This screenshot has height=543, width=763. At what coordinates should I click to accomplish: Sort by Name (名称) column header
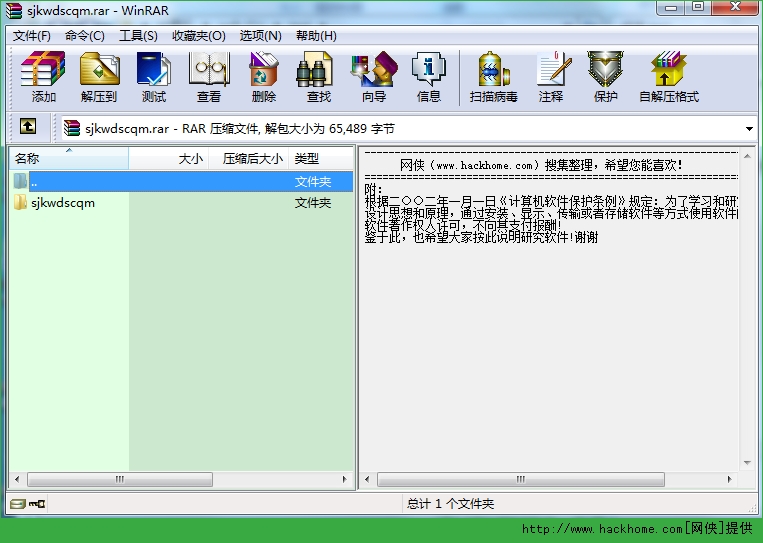click(69, 159)
